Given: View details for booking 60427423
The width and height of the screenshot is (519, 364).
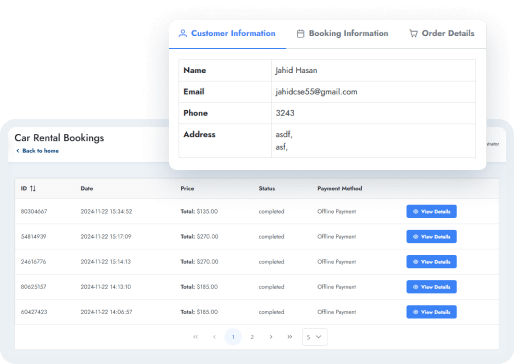Looking at the screenshot, I should click(431, 312).
